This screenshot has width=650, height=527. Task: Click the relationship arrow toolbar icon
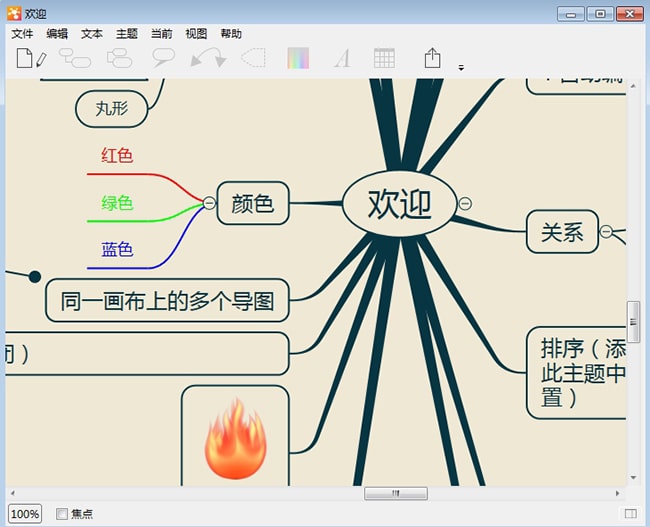click(208, 59)
